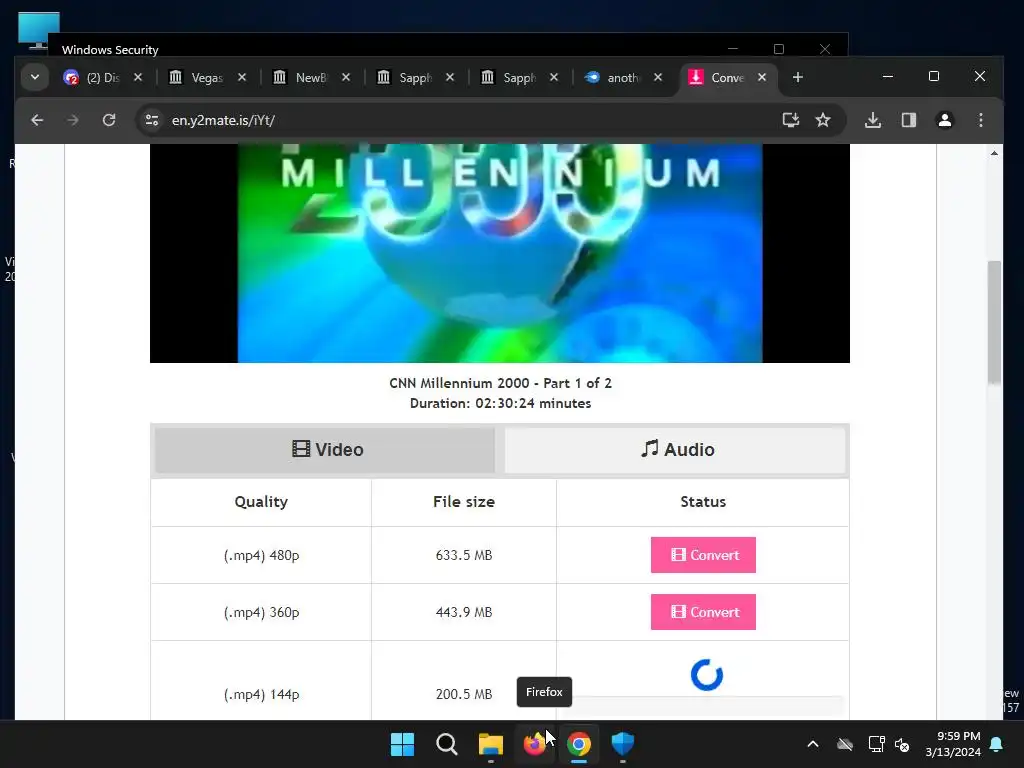1024x768 pixels.
Task: Bookmark this page with the star icon
Action: (823, 120)
